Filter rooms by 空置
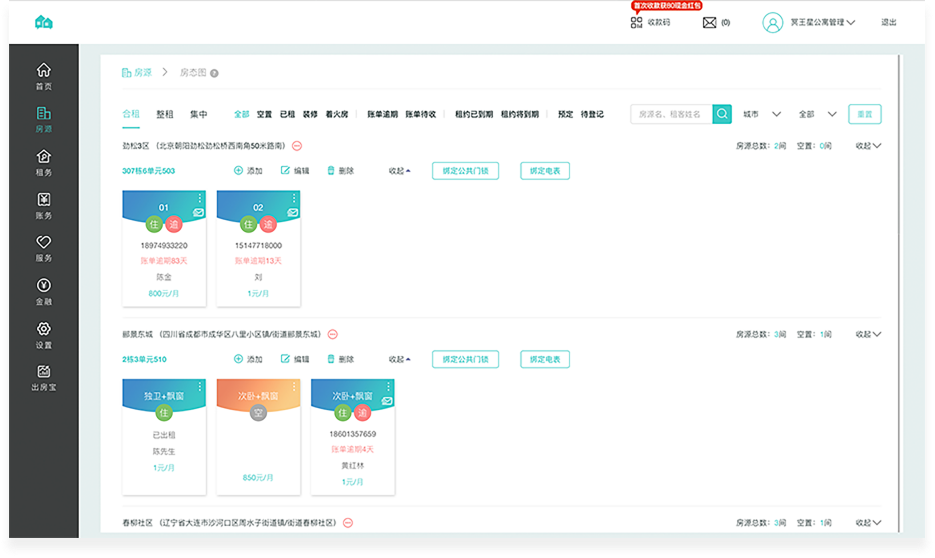This screenshot has width=935, height=558. (x=264, y=114)
